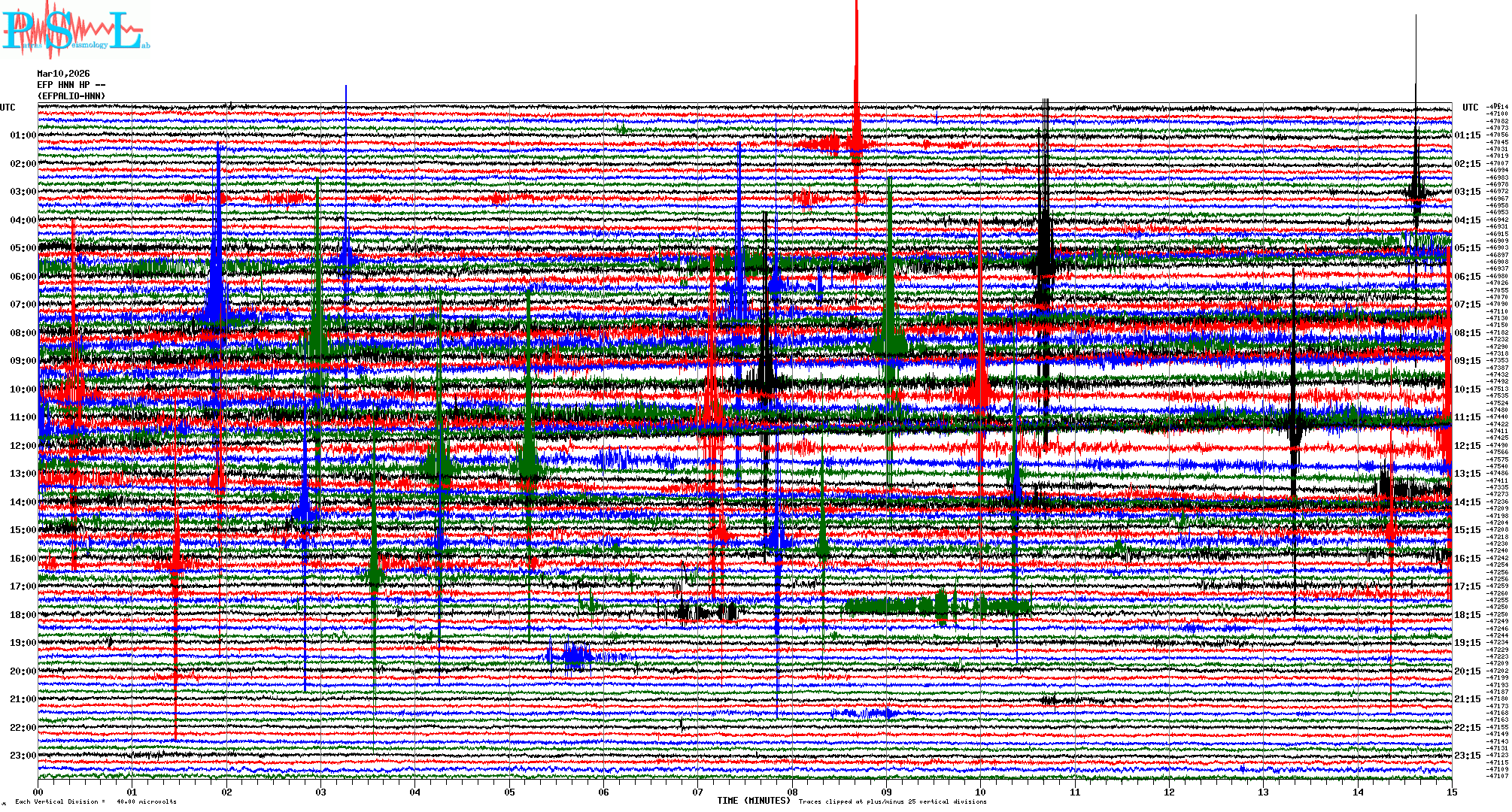1512x812 pixels.
Task: Click the 07 minute tick on bottom axis
Action: [x=698, y=792]
